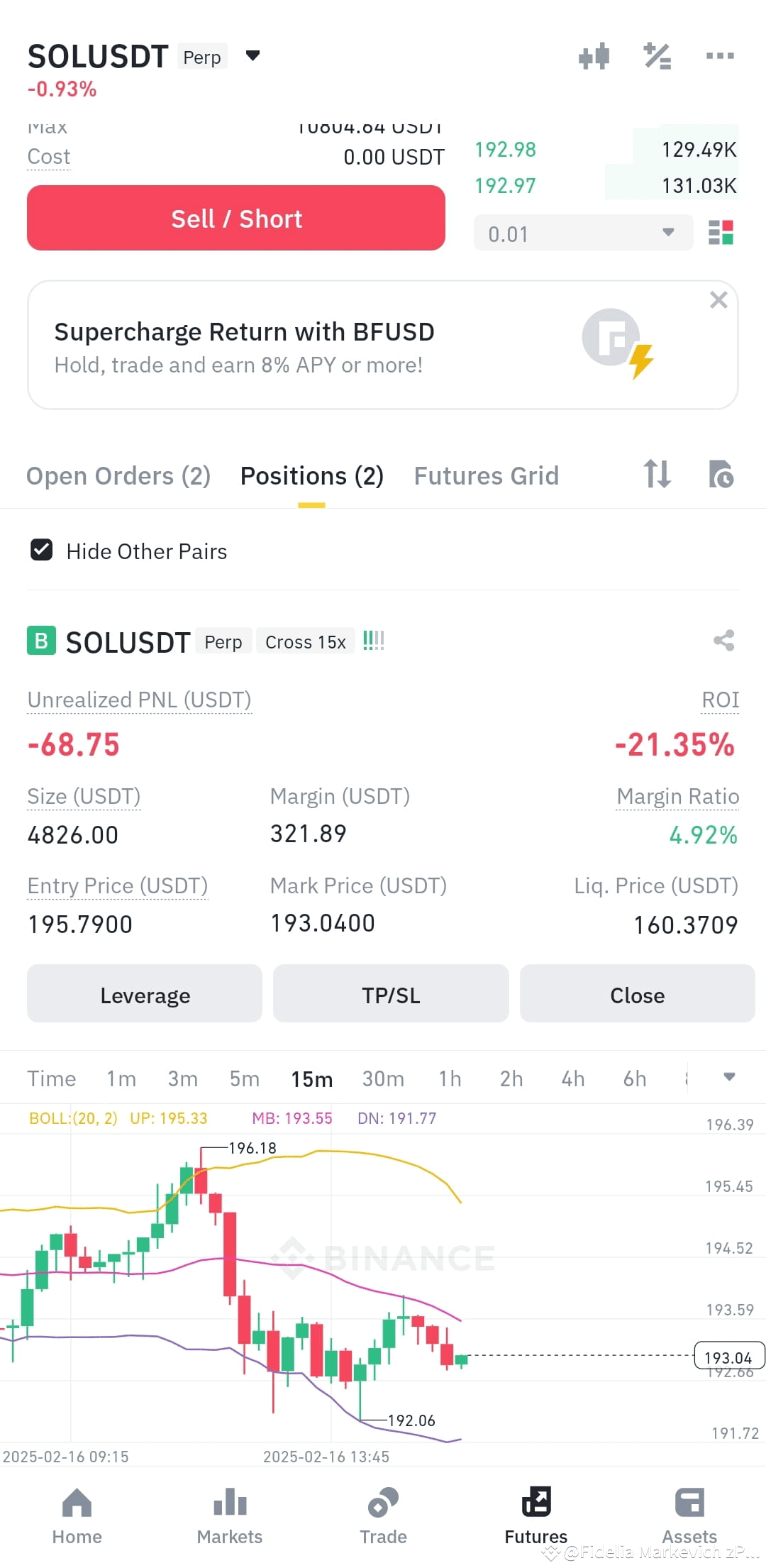Open the three-dot more options menu
Viewport: 766px width, 1568px height.
[x=720, y=56]
